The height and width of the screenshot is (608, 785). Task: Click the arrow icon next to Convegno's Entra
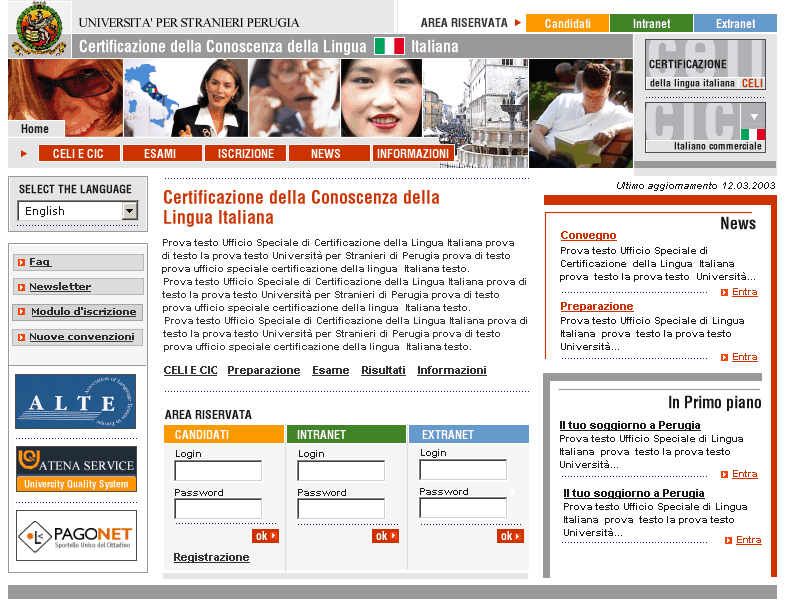(724, 292)
